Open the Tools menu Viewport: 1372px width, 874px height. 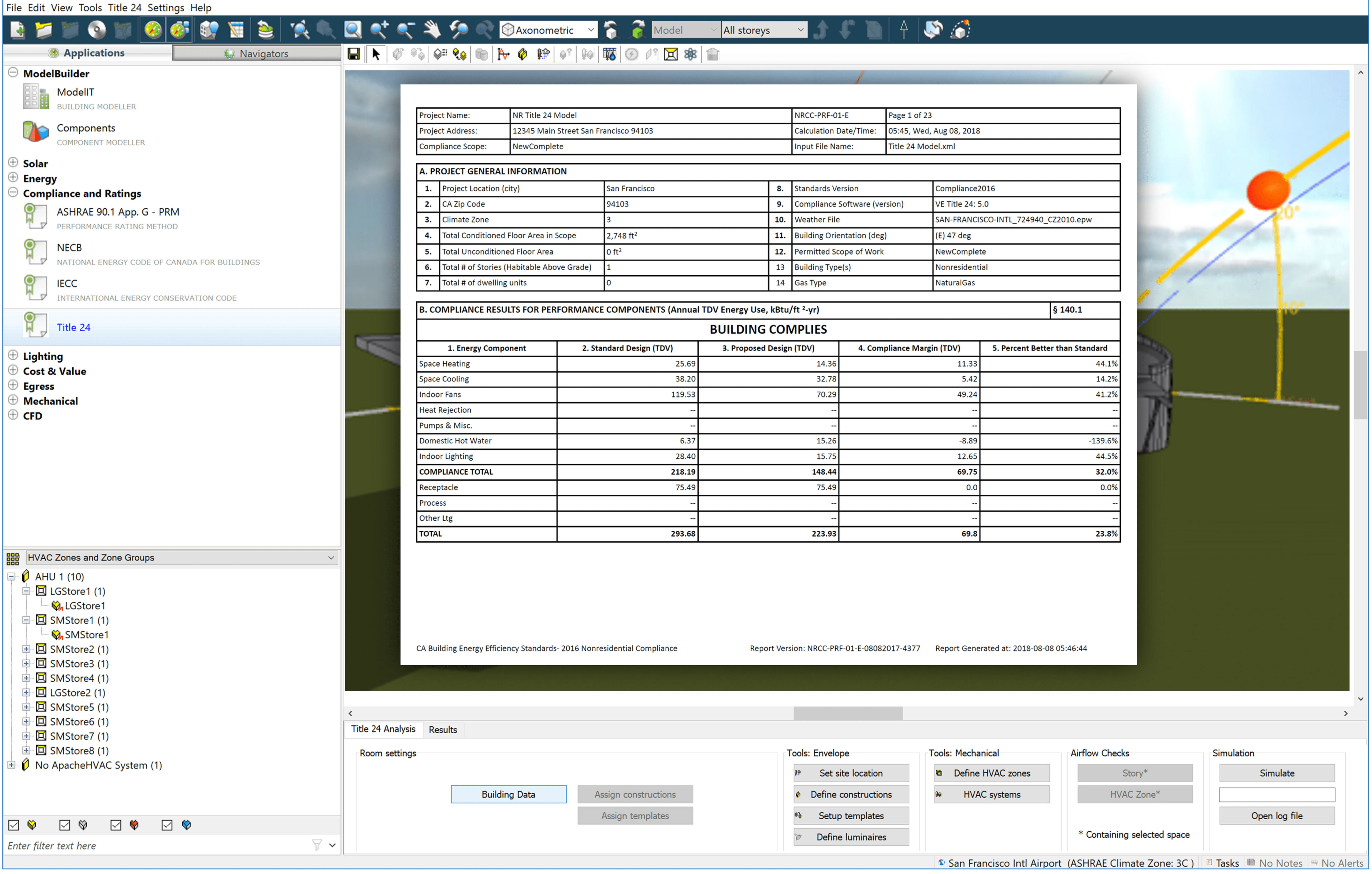90,7
